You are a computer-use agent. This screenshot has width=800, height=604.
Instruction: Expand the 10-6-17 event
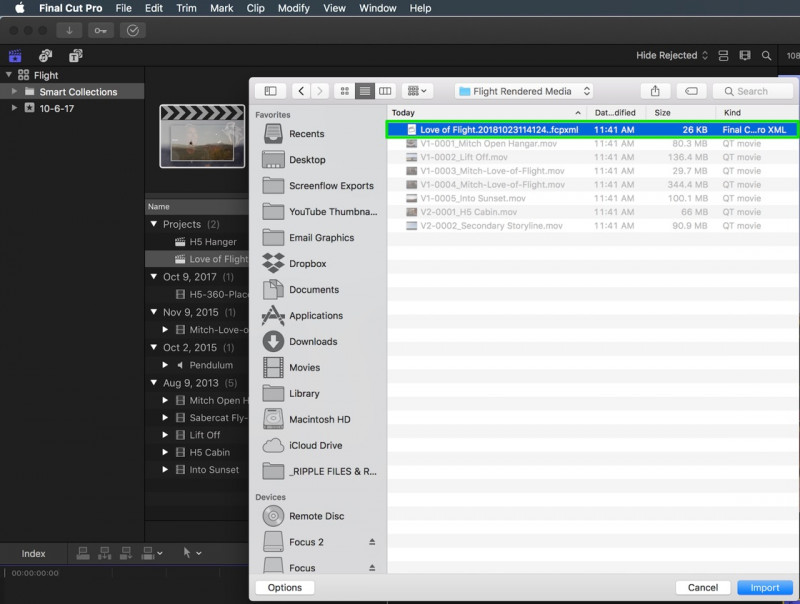[x=14, y=108]
